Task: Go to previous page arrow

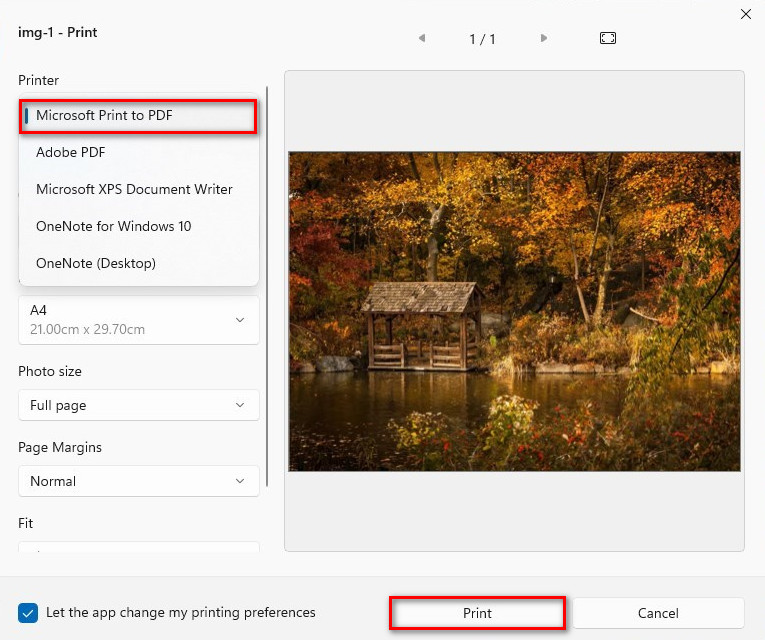Action: pyautogui.click(x=422, y=39)
